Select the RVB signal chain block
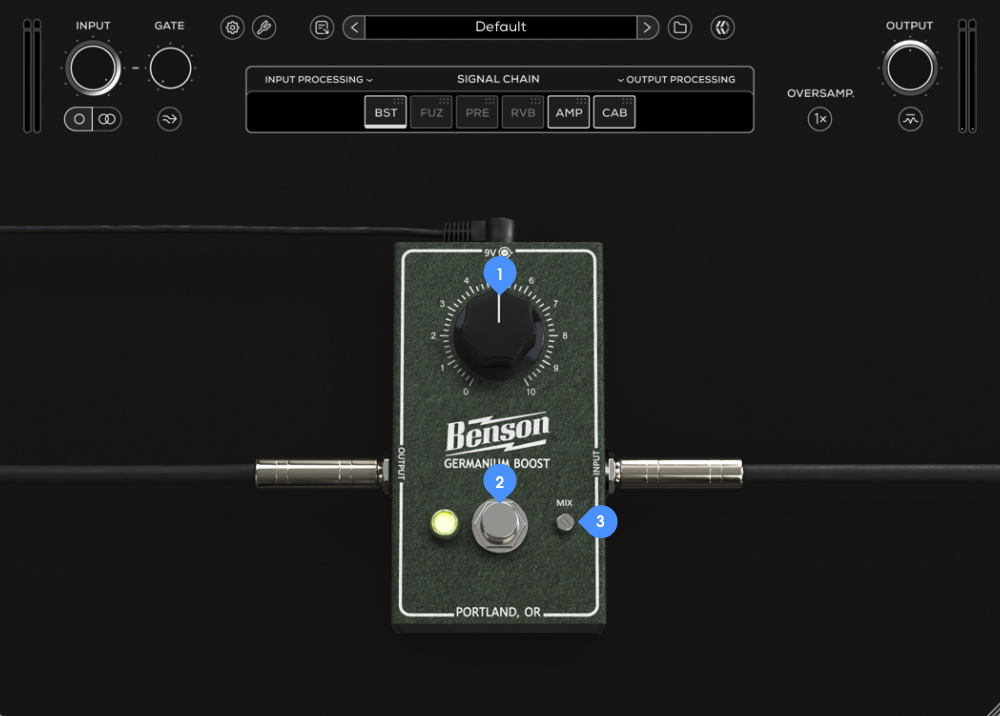The width and height of the screenshot is (1000, 716). (x=523, y=112)
